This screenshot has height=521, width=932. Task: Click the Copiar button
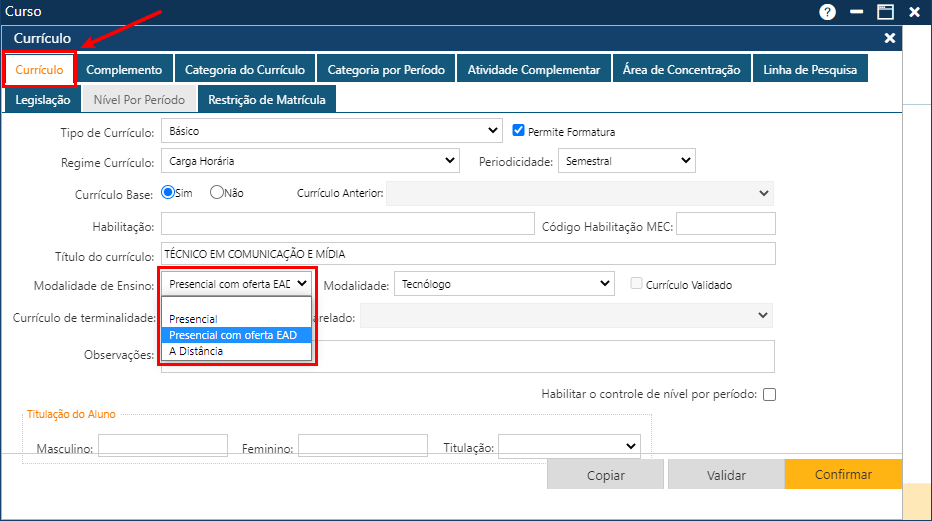pos(606,475)
